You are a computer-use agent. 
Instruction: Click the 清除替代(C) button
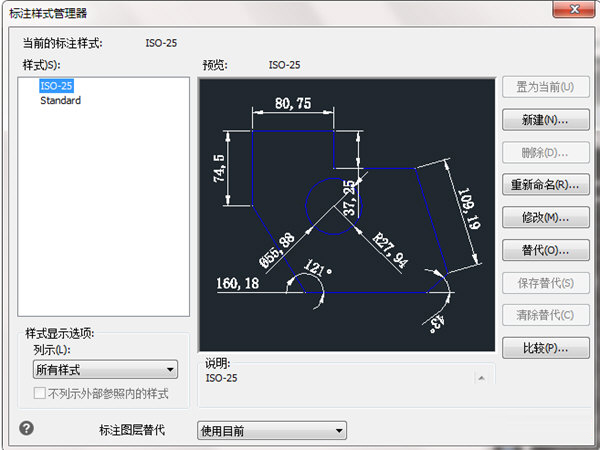[545, 315]
